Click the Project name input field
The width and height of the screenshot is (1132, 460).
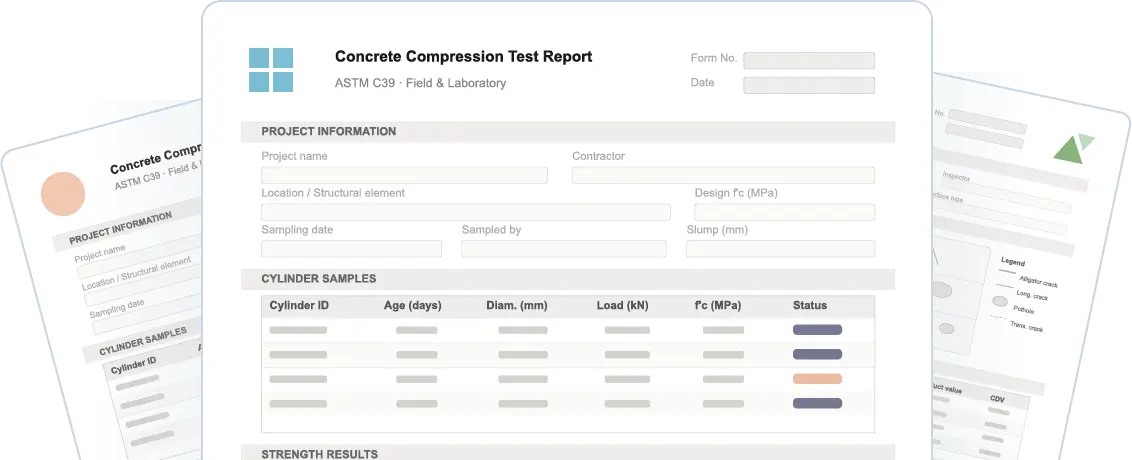[404, 175]
